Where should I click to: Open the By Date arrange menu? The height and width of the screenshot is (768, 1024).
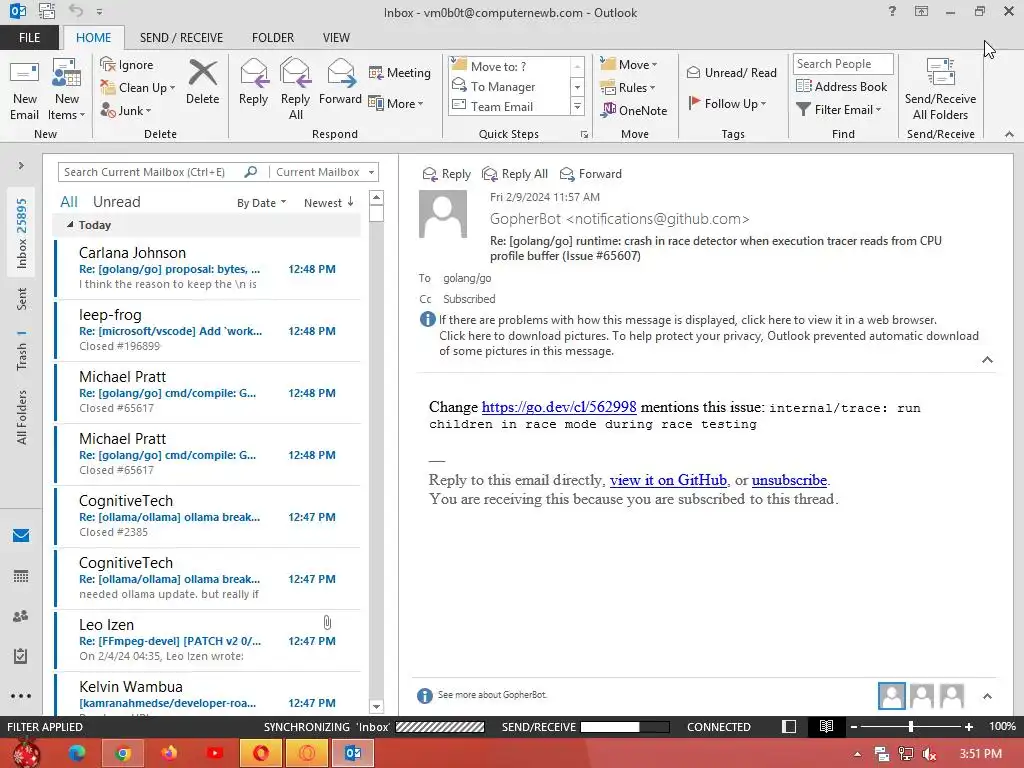261,203
